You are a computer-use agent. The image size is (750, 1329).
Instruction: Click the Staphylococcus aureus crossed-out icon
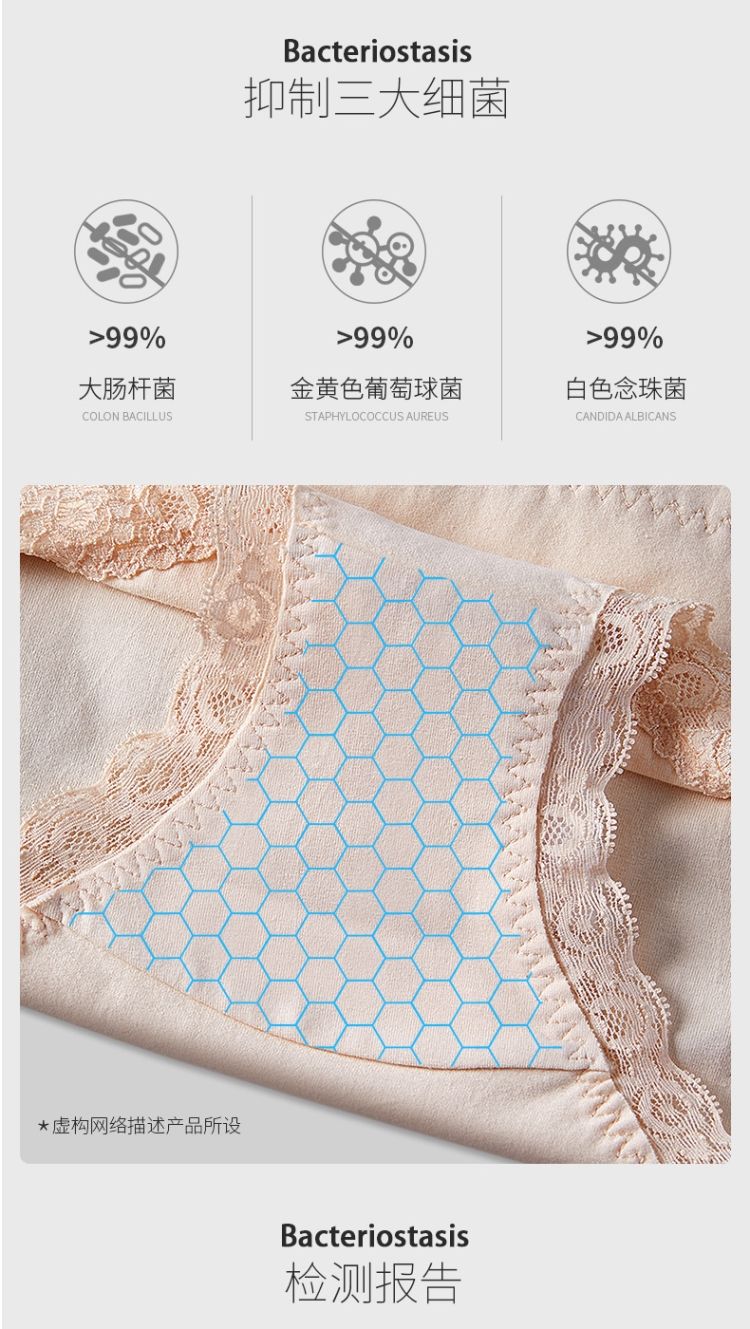(x=374, y=252)
